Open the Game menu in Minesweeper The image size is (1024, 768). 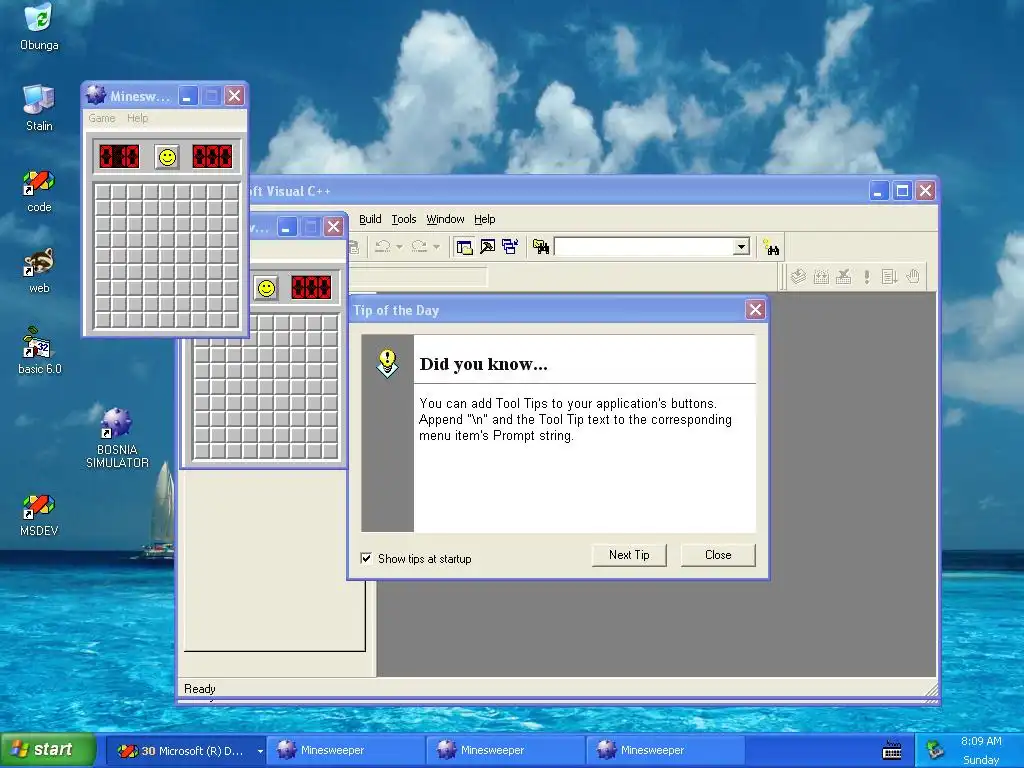(102, 118)
